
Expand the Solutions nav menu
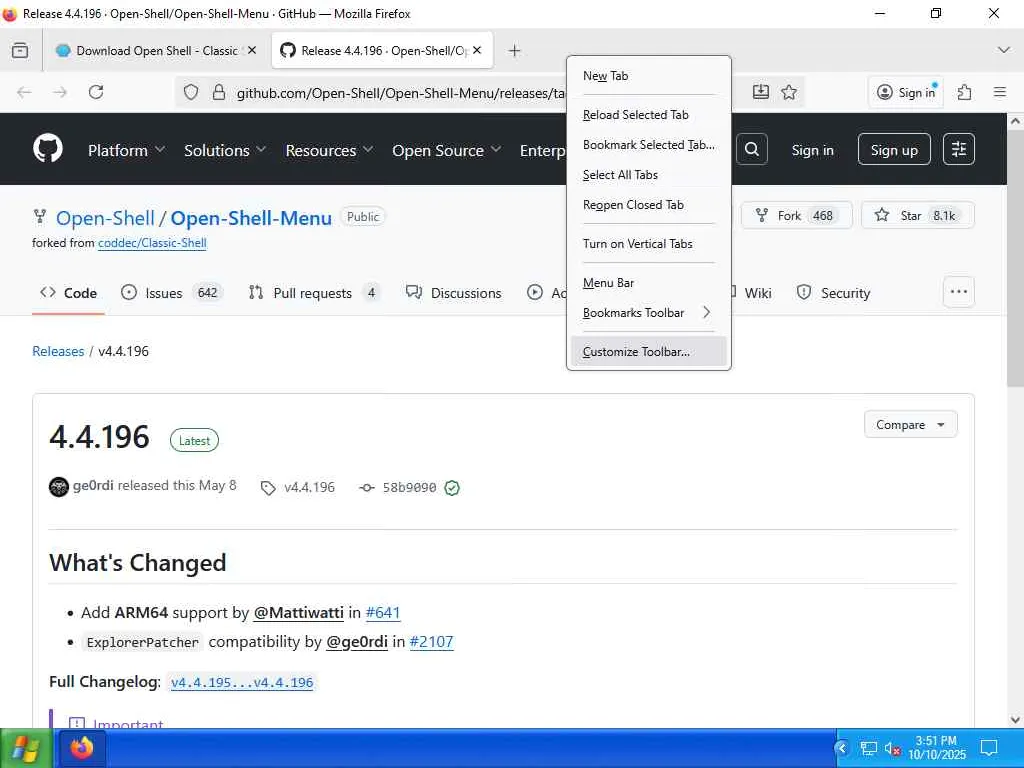click(x=225, y=150)
